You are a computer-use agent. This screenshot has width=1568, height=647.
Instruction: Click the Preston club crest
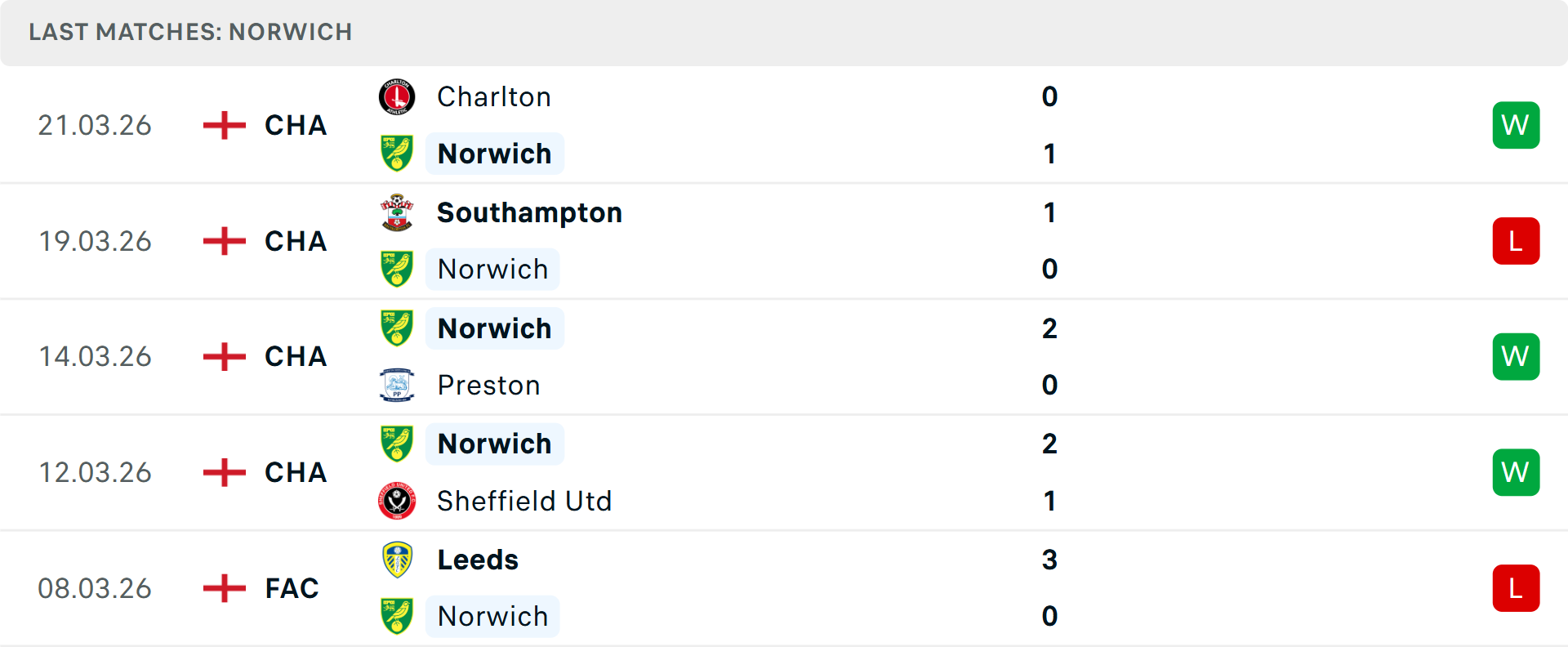(x=397, y=385)
